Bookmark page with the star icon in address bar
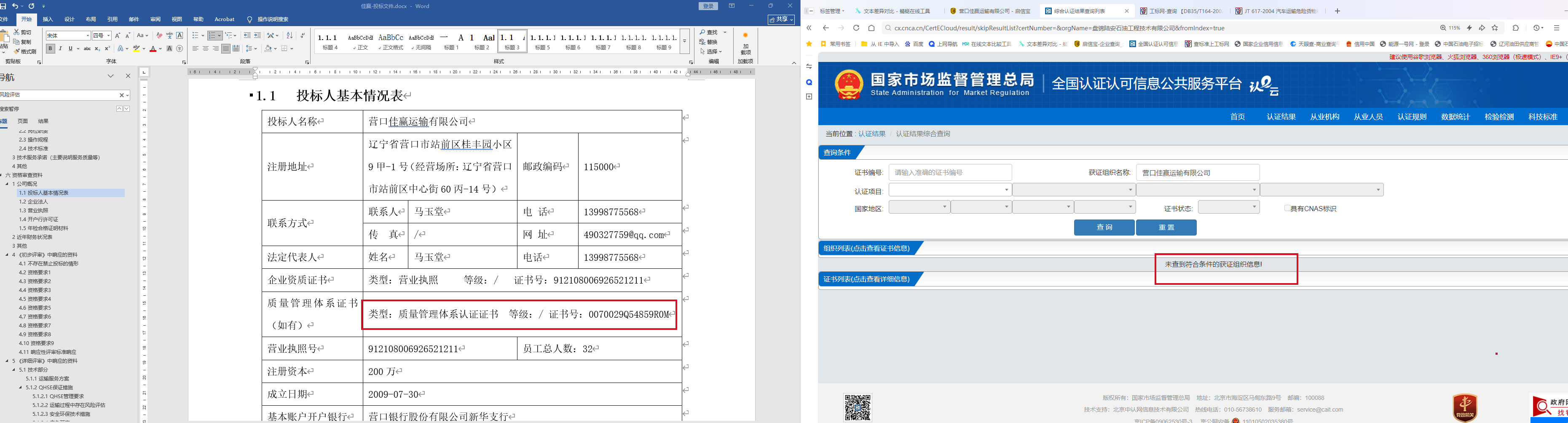 pos(1495,28)
